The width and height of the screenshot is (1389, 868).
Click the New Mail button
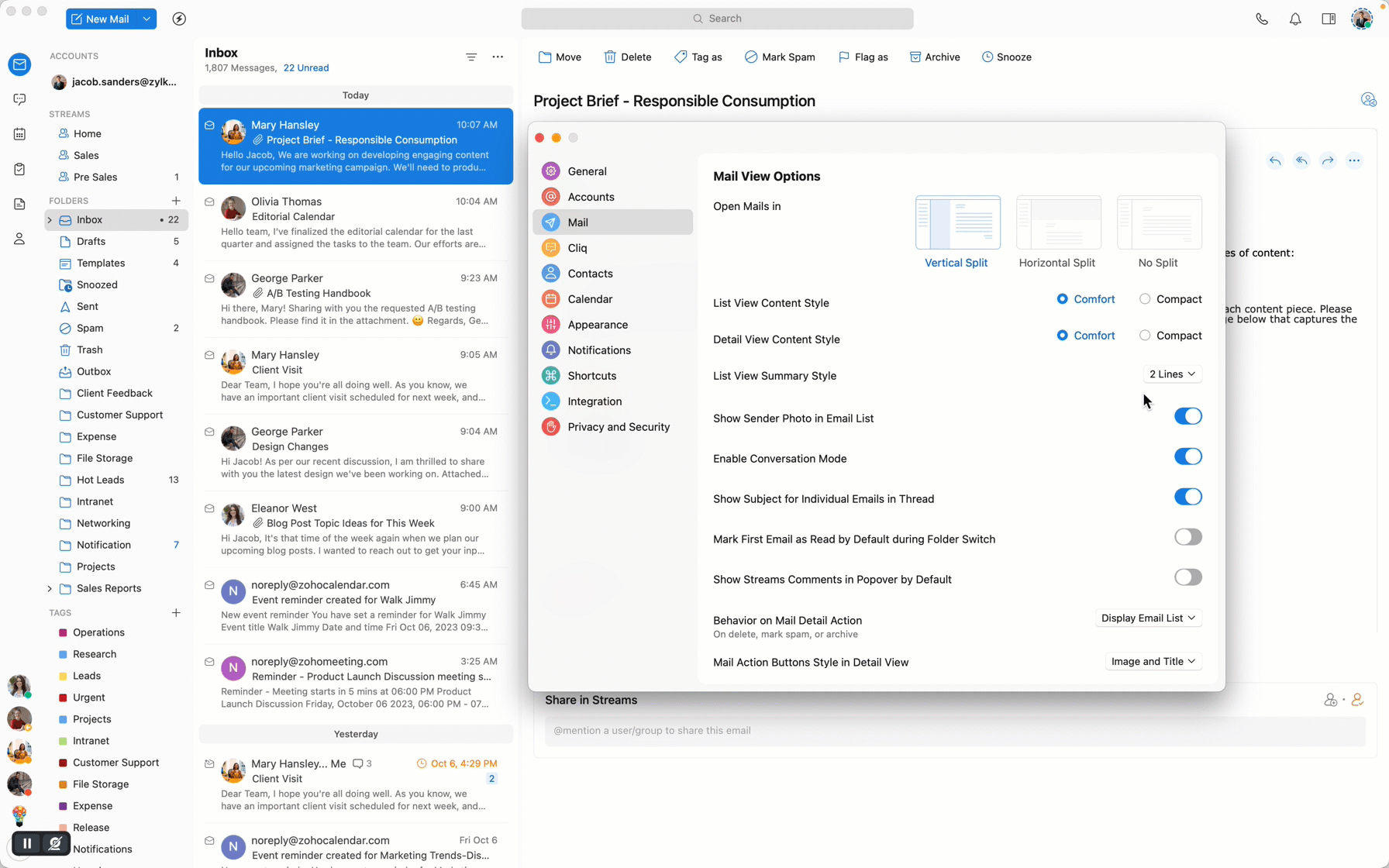click(101, 19)
